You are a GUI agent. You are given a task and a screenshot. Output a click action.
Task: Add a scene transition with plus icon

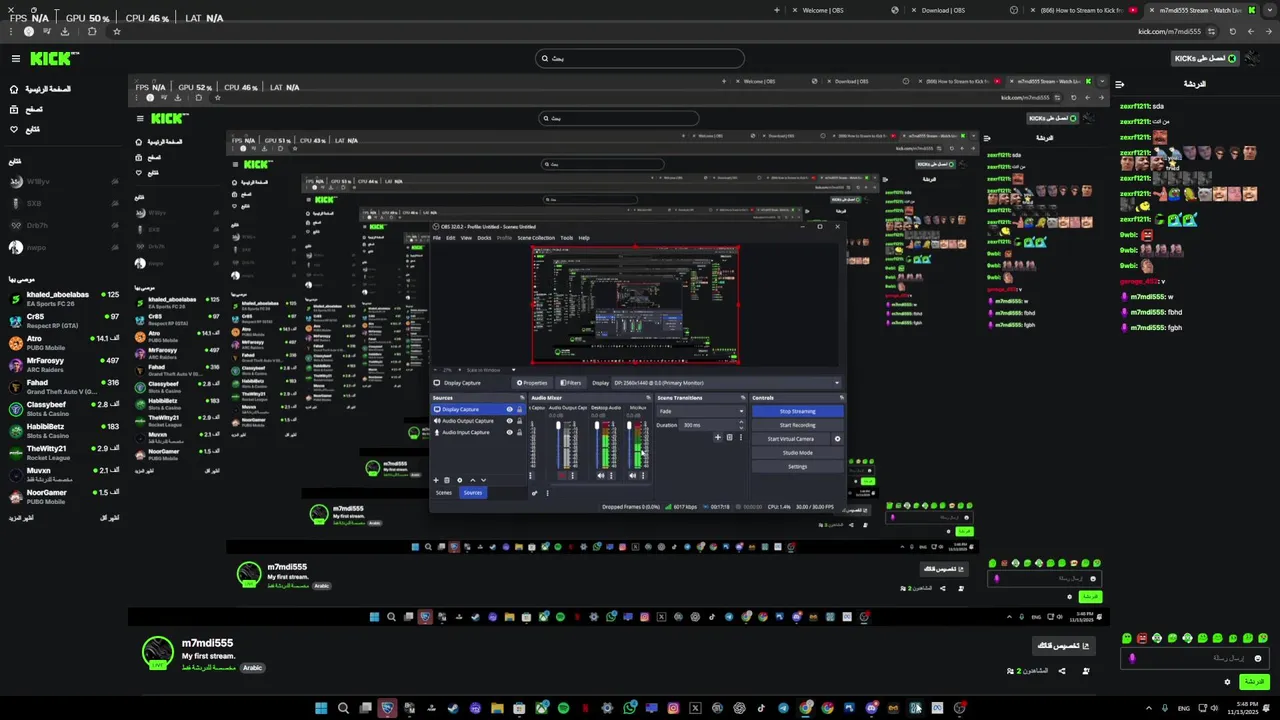click(718, 437)
